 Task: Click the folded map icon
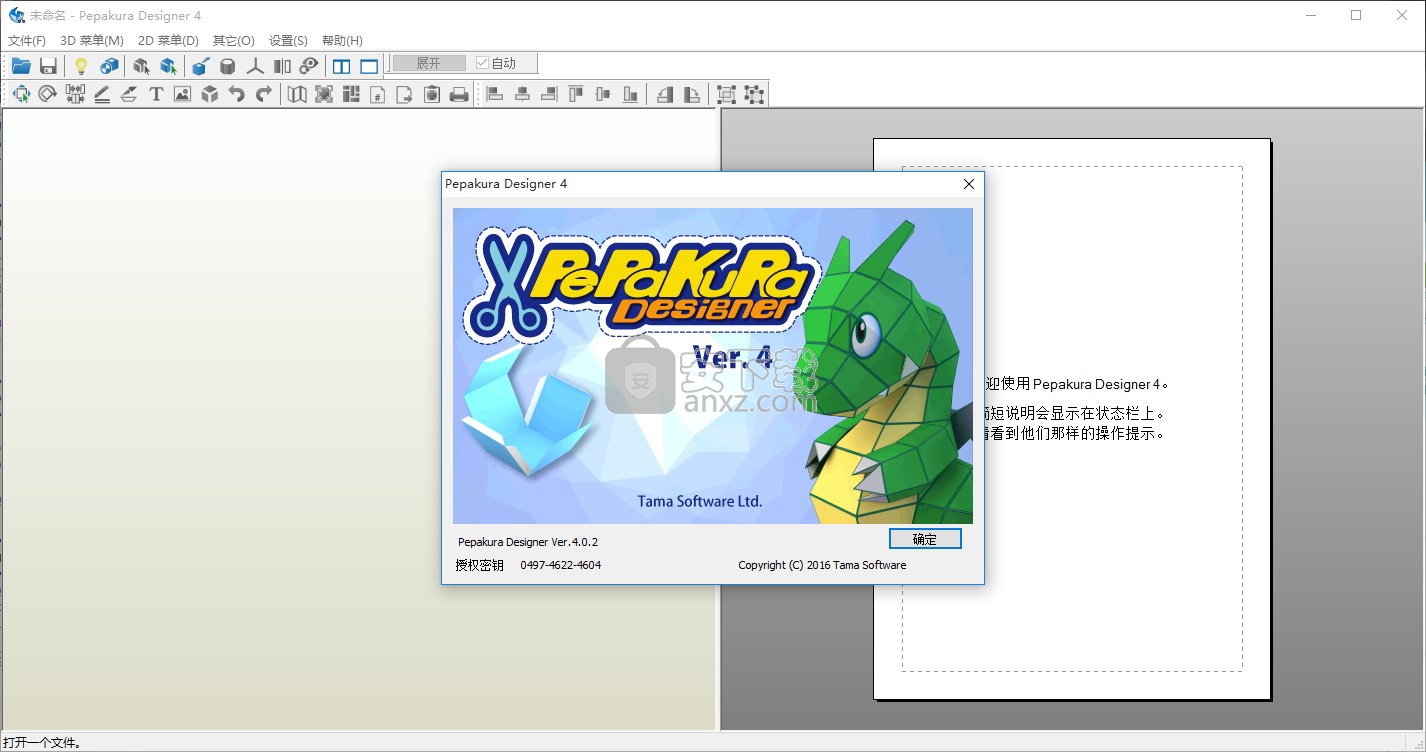pos(297,94)
